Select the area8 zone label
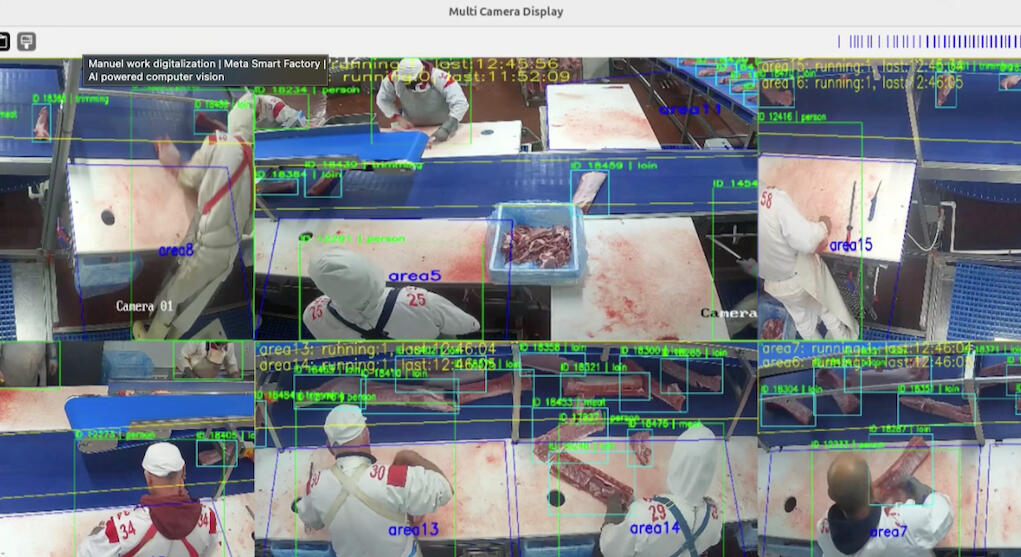The height and width of the screenshot is (557, 1021). (x=176, y=251)
